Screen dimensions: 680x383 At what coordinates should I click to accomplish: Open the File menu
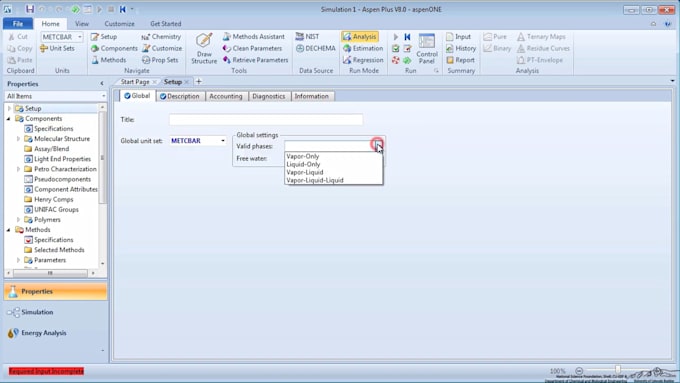coord(18,23)
